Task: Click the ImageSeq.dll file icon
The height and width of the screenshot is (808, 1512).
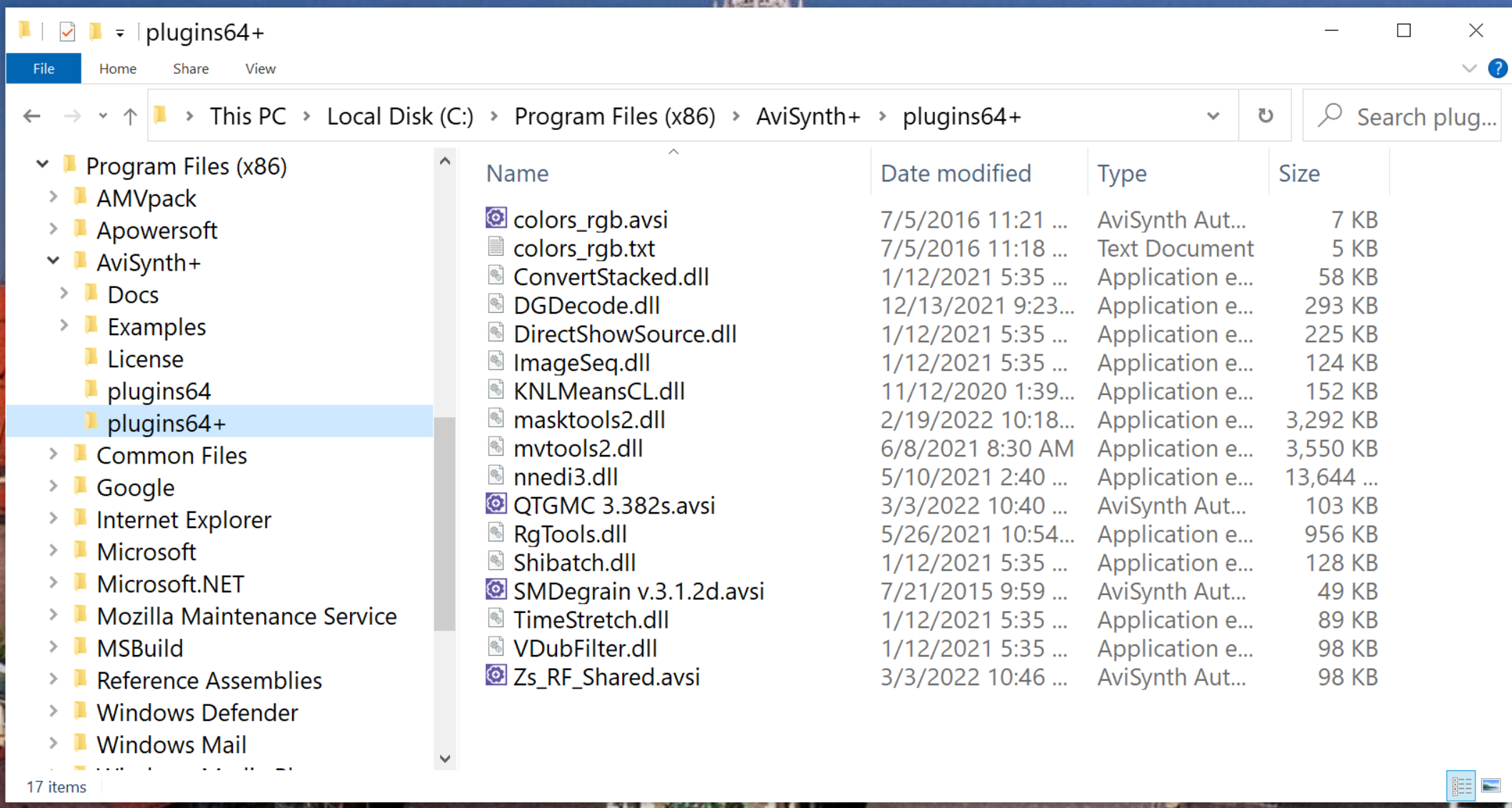Action: (x=496, y=361)
